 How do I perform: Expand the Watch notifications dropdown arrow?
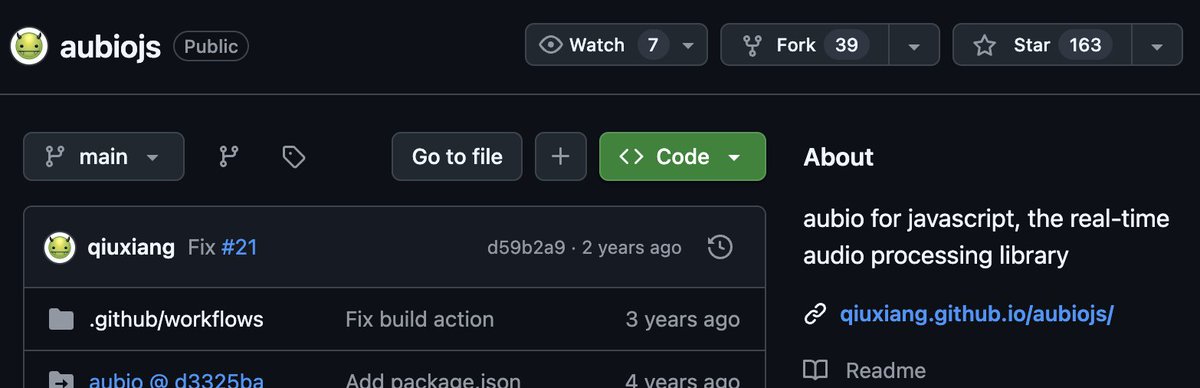point(688,45)
